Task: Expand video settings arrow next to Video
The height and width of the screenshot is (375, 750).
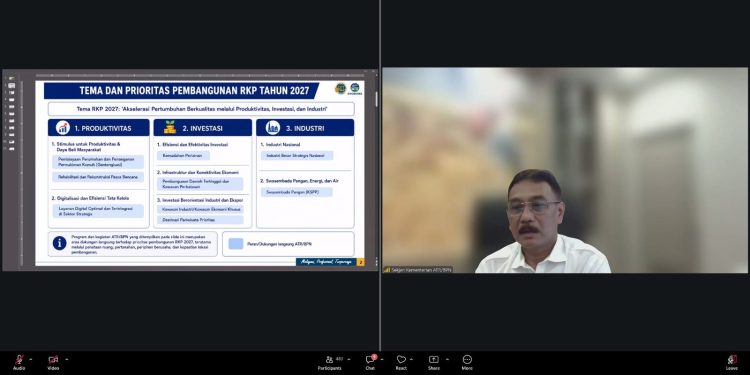Action: pos(66,359)
